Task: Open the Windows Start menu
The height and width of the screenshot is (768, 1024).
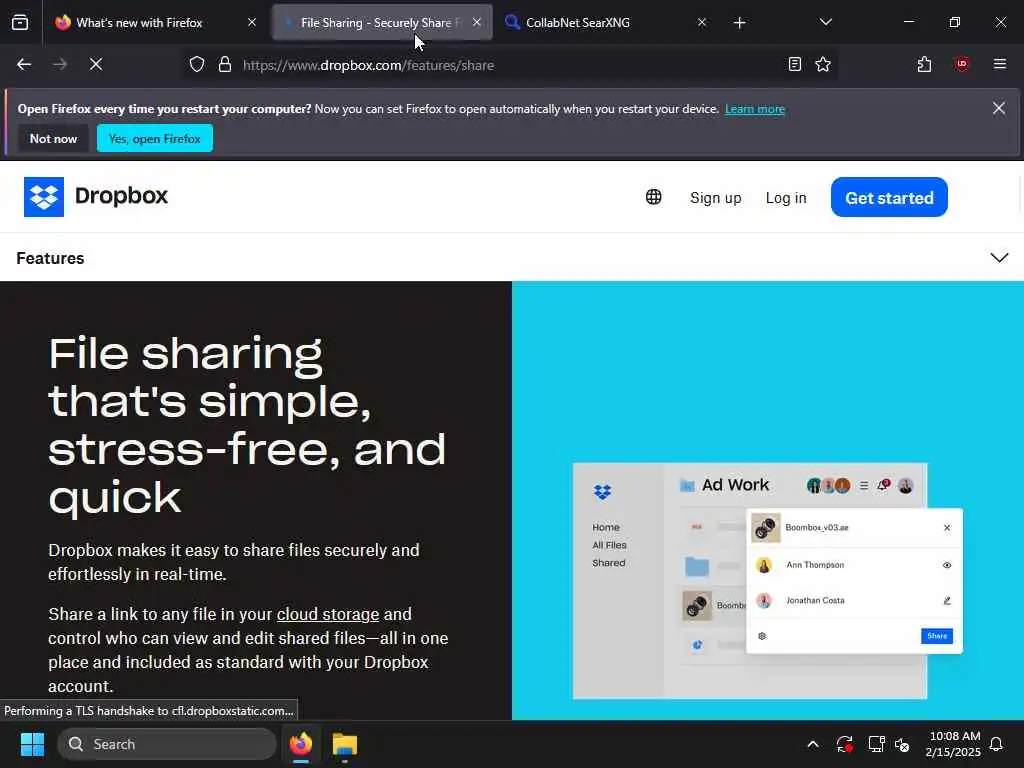Action: (x=32, y=744)
